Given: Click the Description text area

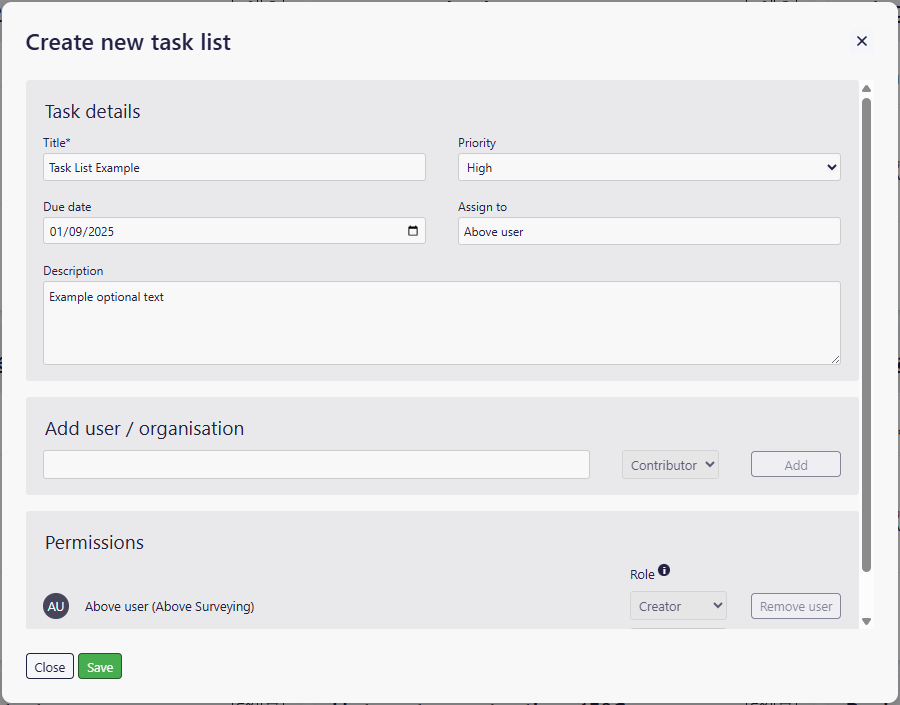Looking at the screenshot, I should 442,323.
